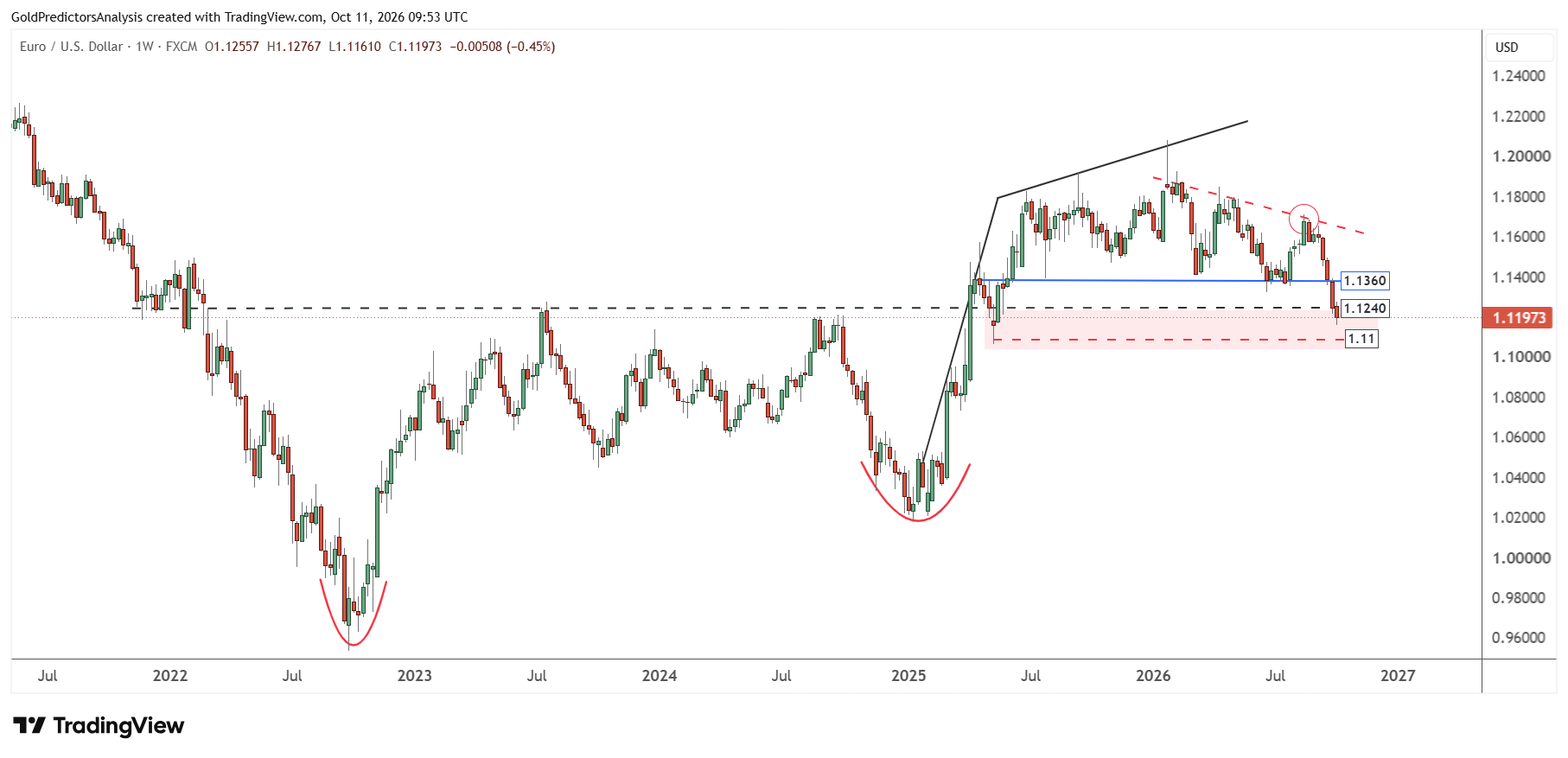Click the 2025 label on the time axis
Viewport: 1568px width, 758px height.
(908, 676)
